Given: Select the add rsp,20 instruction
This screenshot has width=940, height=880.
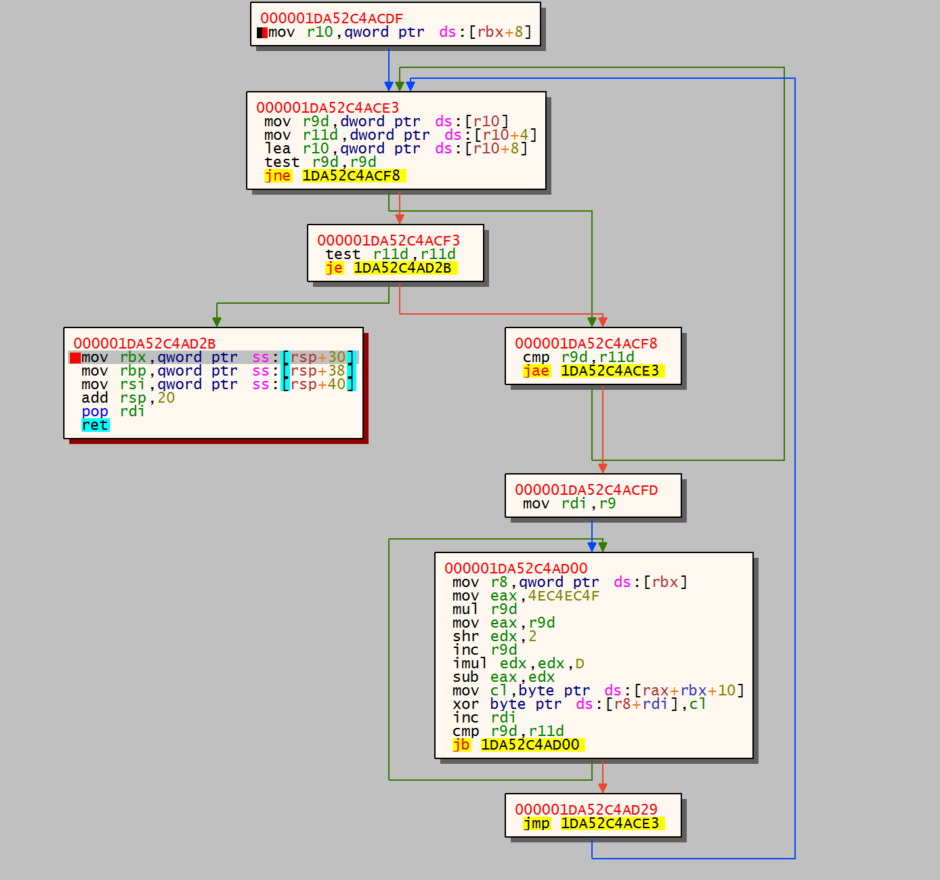Looking at the screenshot, I should (128, 398).
